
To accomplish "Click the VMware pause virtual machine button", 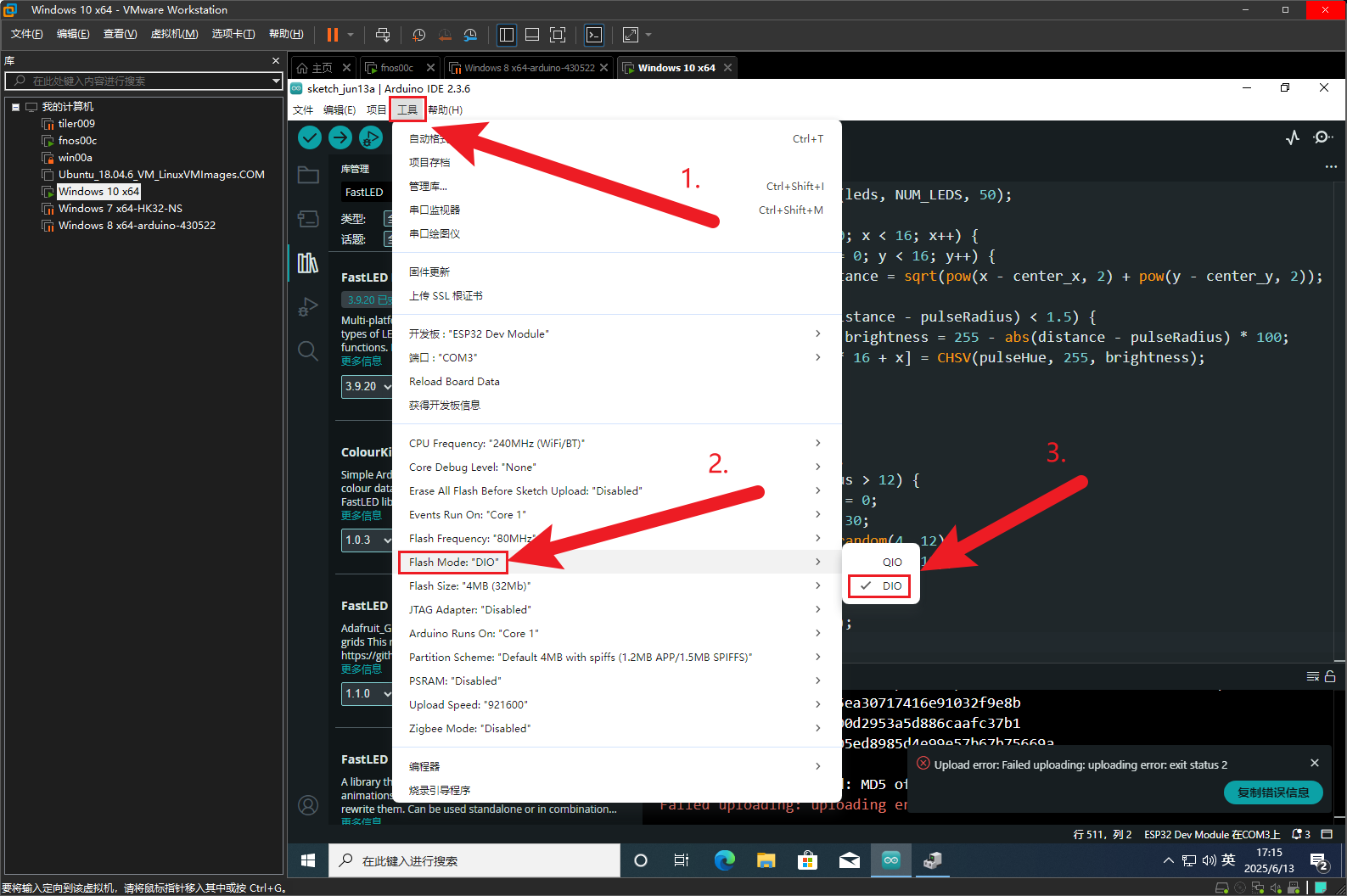I will click(x=333, y=35).
